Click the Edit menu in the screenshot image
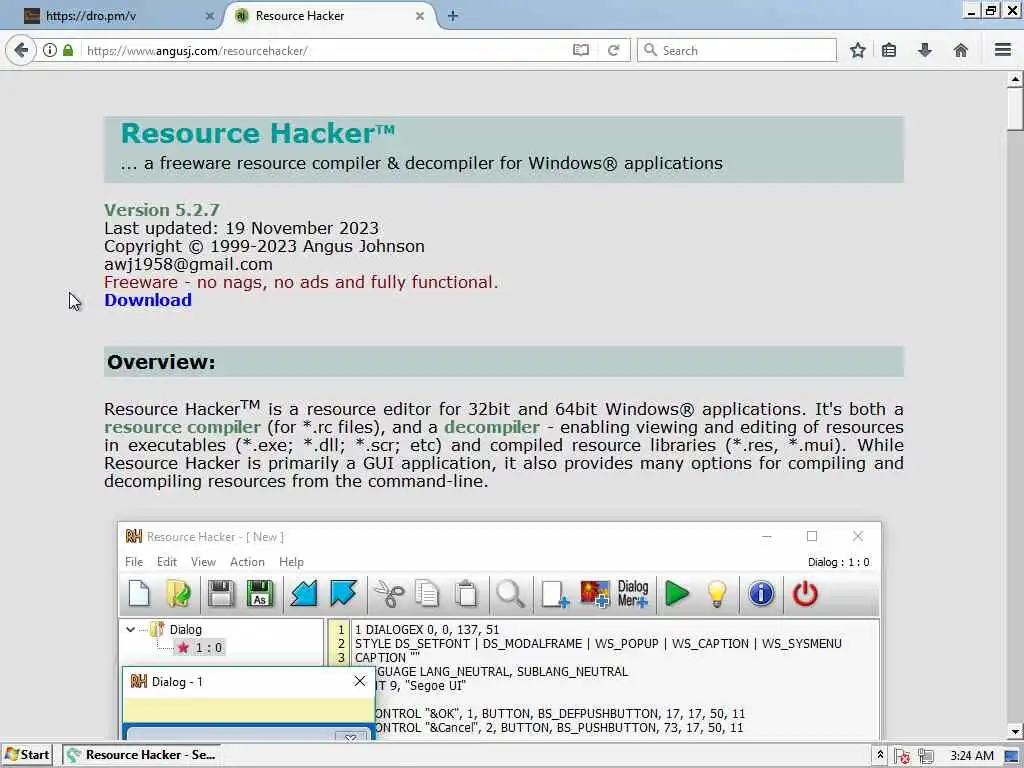The image size is (1024, 768). 167,562
